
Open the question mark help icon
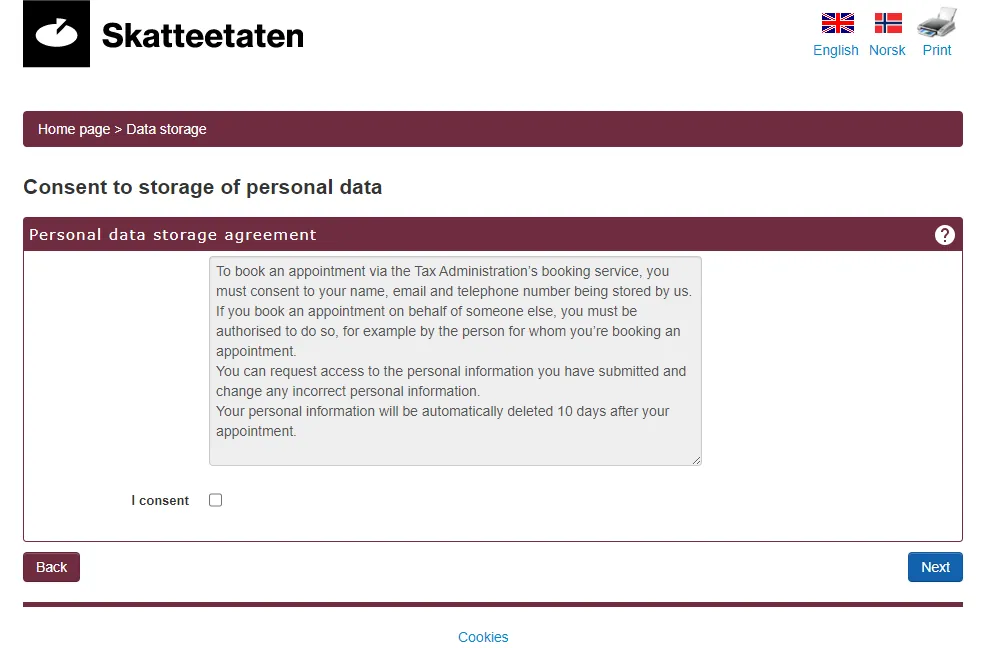click(944, 235)
